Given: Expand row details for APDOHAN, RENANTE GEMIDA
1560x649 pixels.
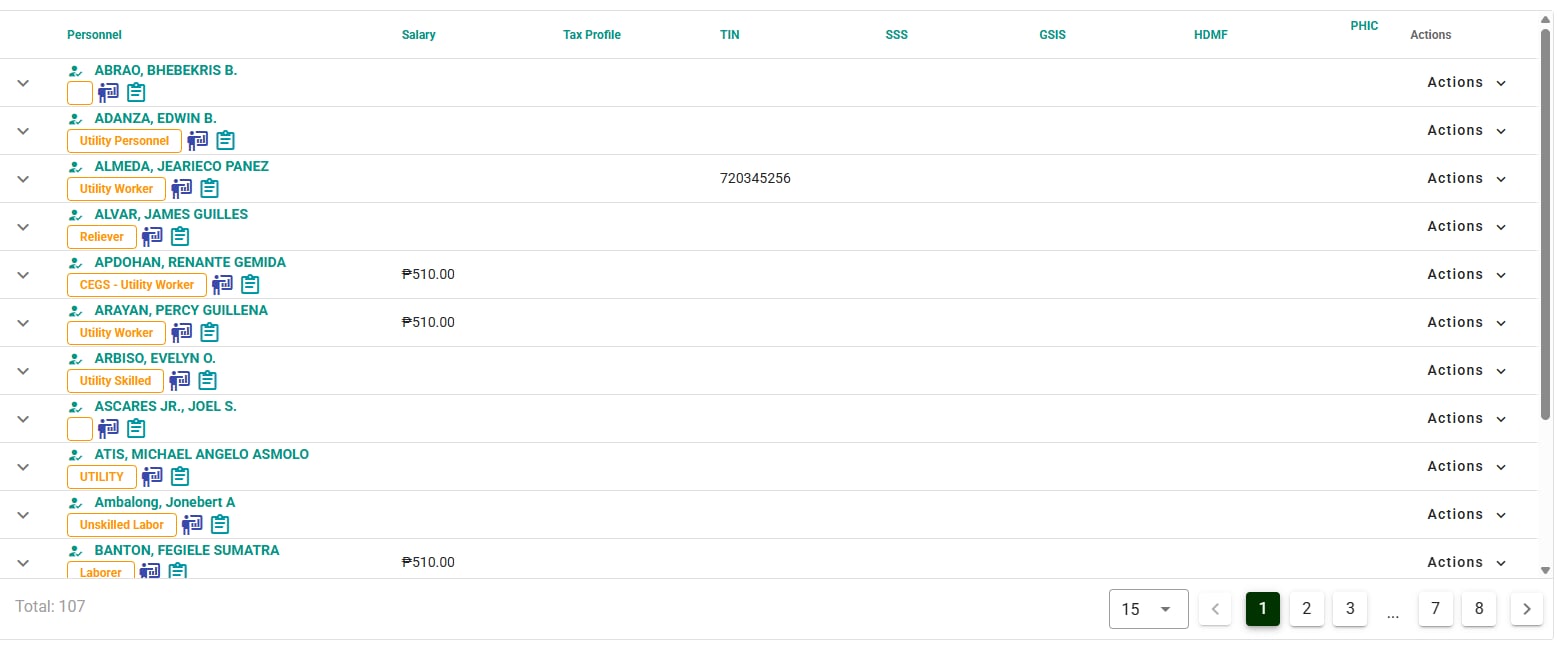Looking at the screenshot, I should 24,275.
